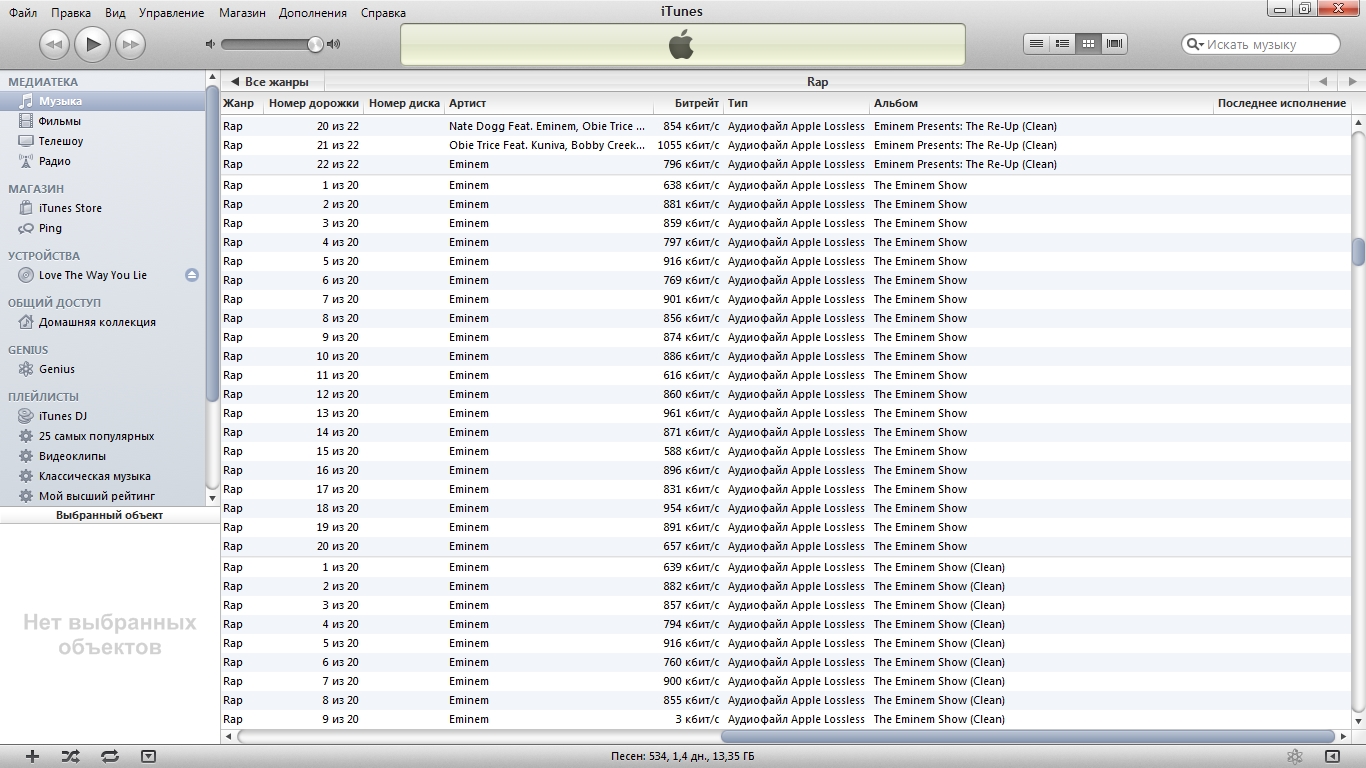Switch to plain song list view
This screenshot has width=1366, height=768.
point(1036,44)
